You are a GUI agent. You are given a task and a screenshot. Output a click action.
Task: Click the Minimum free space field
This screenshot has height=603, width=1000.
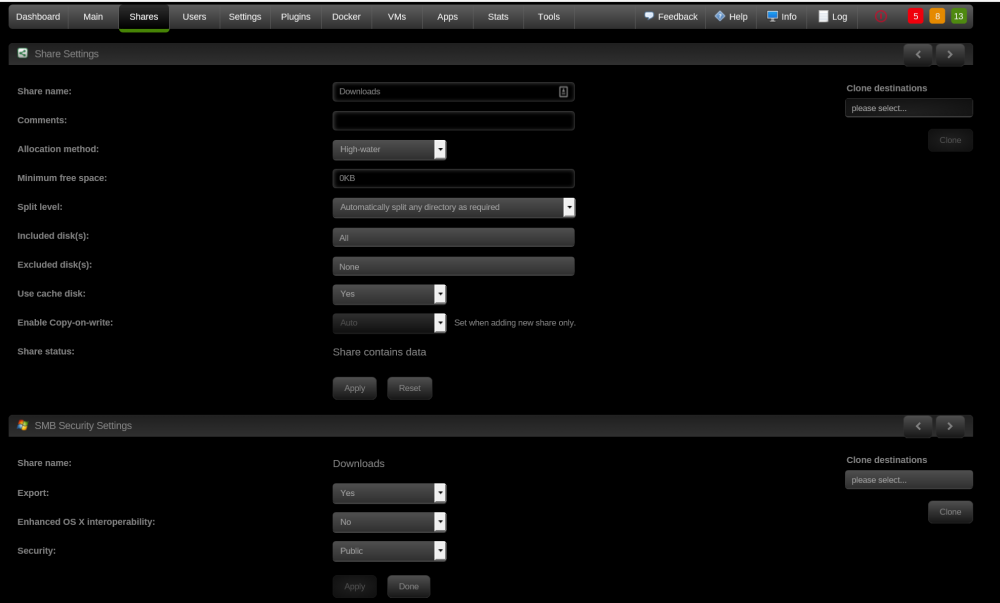point(453,178)
